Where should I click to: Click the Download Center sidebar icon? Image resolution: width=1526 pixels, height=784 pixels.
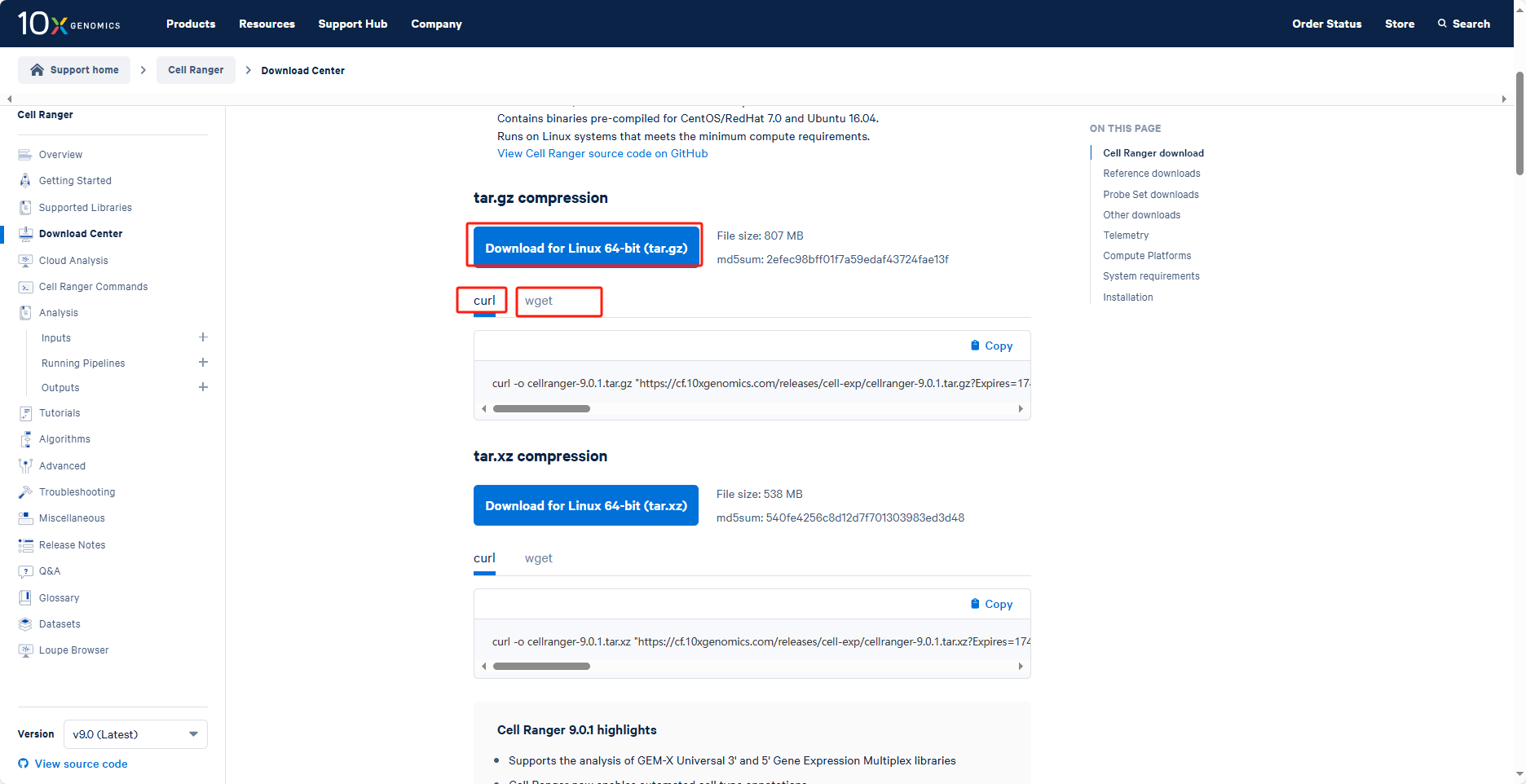point(25,234)
